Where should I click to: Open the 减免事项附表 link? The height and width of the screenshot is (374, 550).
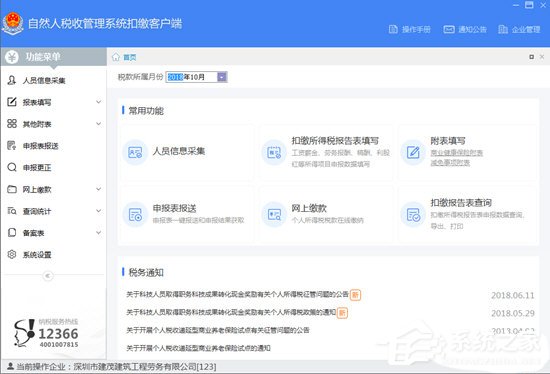pos(450,162)
